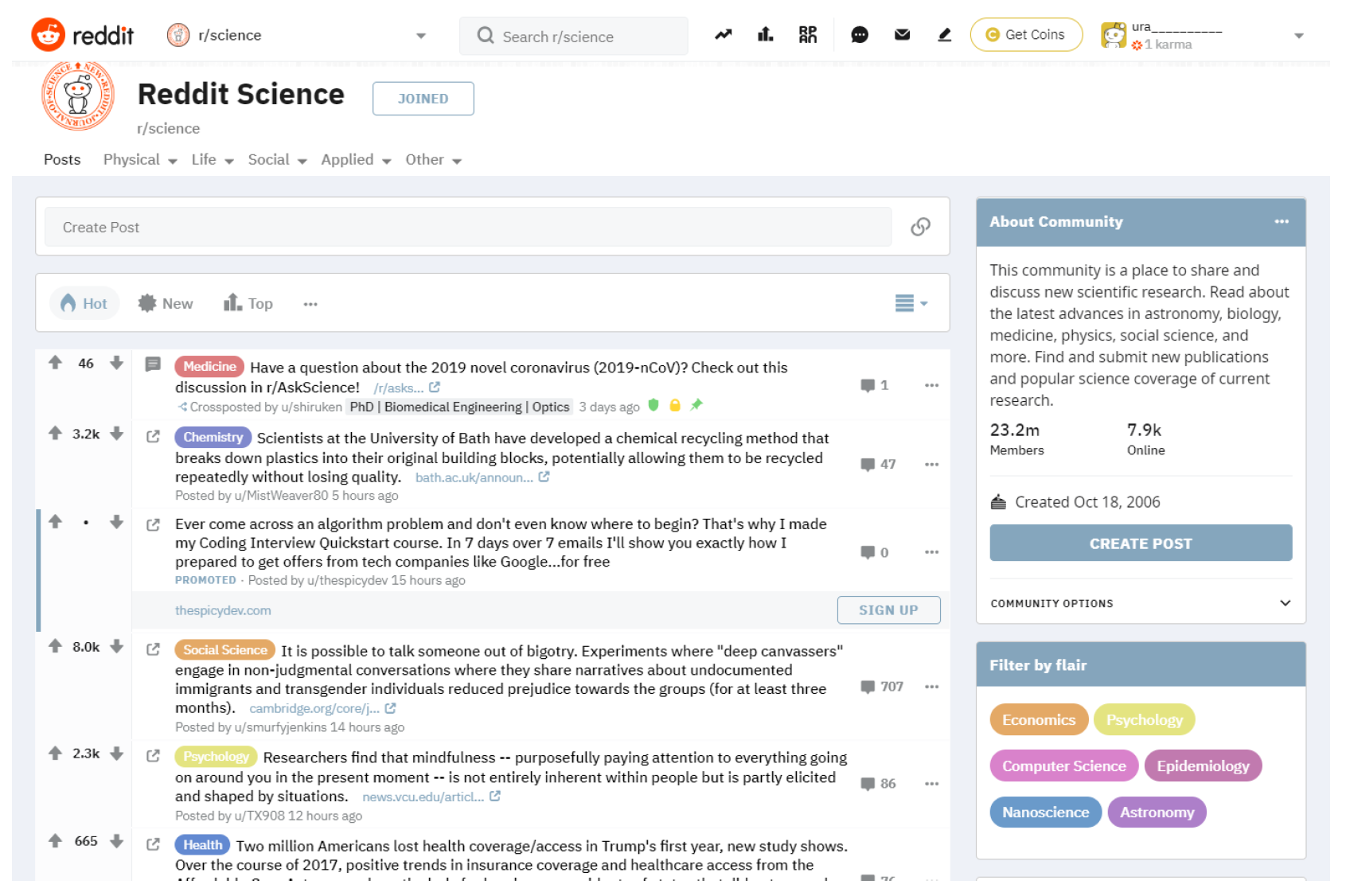Expand the Physical category menu

pyautogui.click(x=140, y=160)
